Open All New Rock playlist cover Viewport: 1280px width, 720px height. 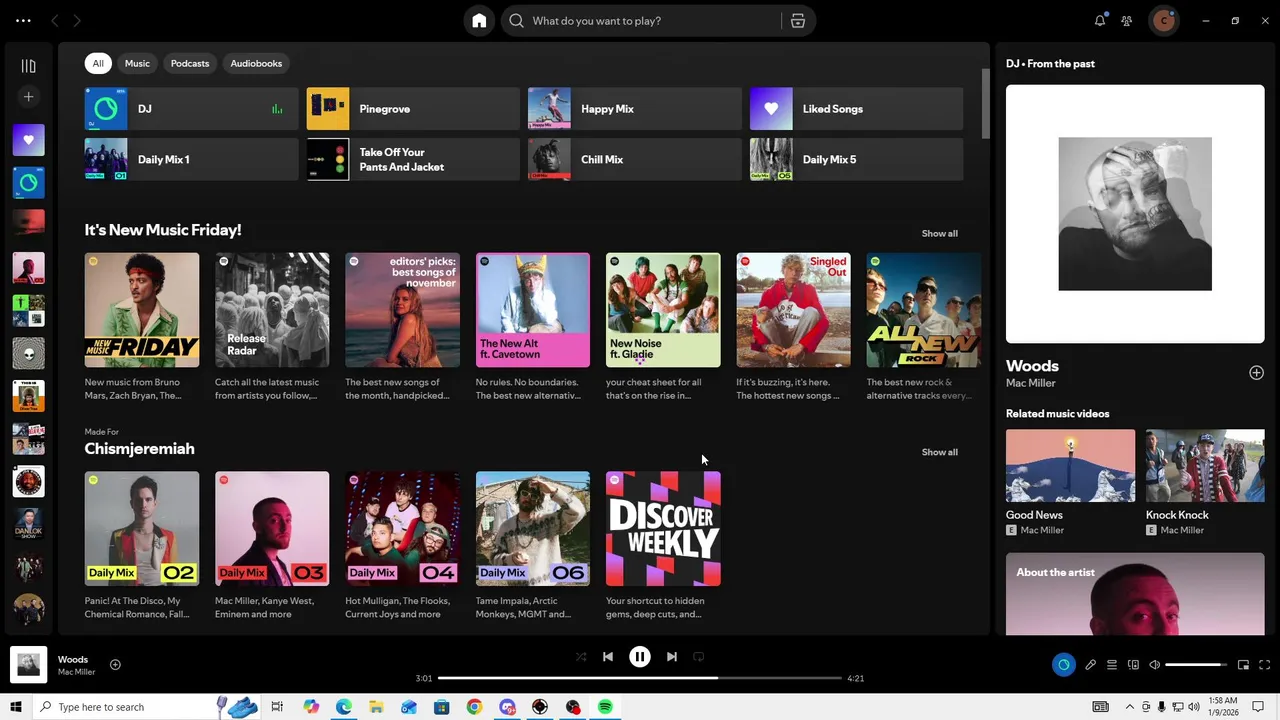click(x=924, y=310)
